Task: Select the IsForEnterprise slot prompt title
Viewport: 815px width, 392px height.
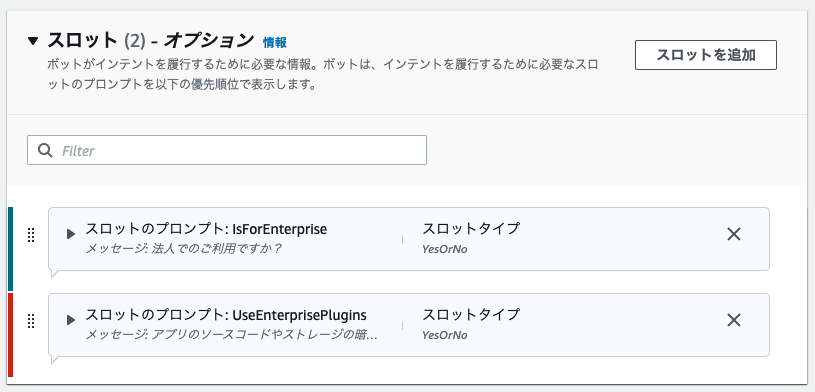Action: (x=206, y=229)
